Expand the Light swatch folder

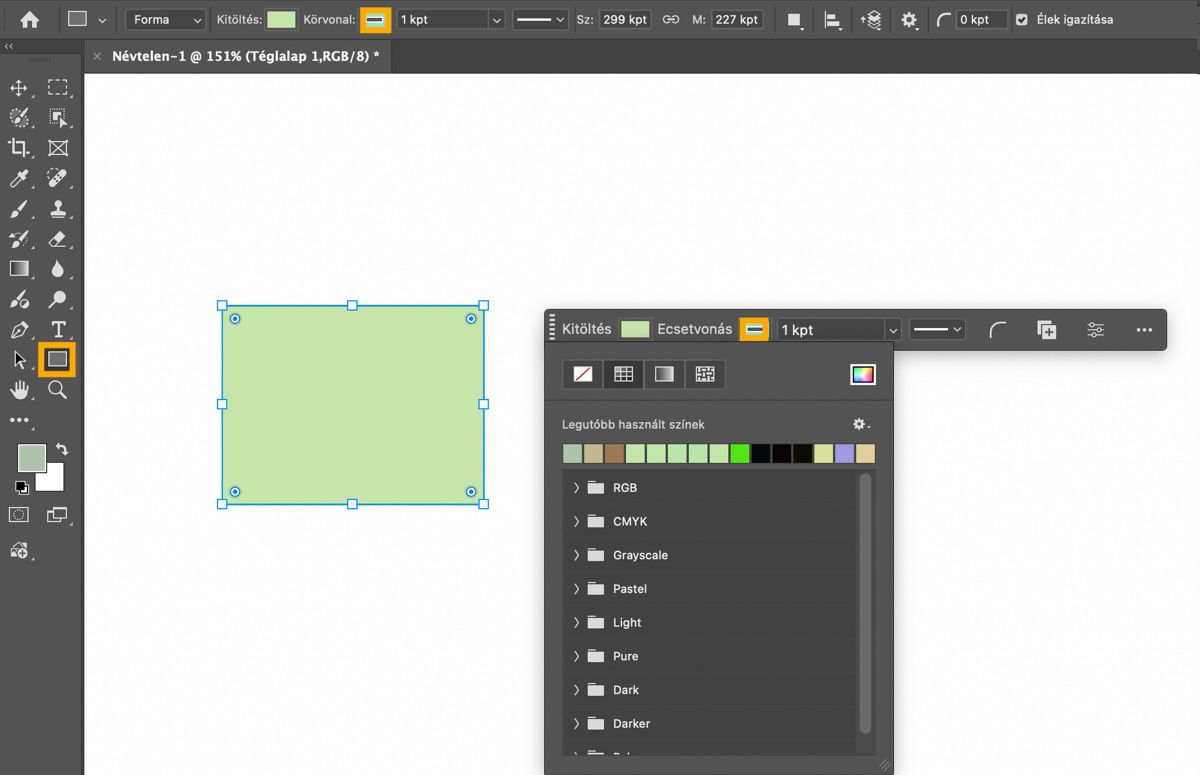click(576, 622)
